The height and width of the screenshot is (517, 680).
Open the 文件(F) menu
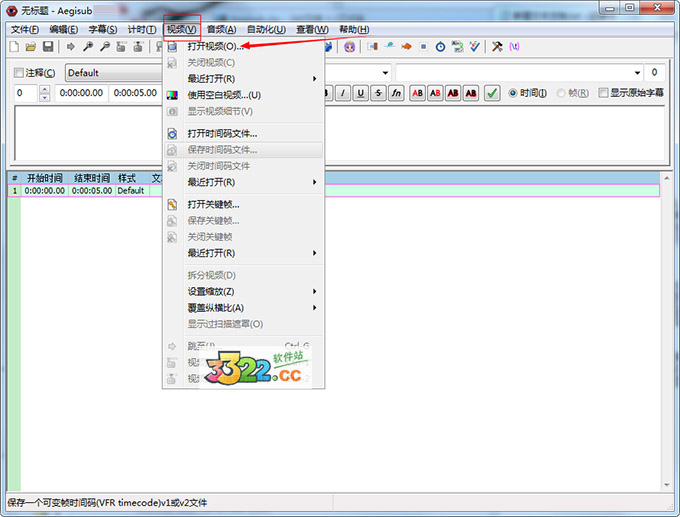tap(25, 29)
